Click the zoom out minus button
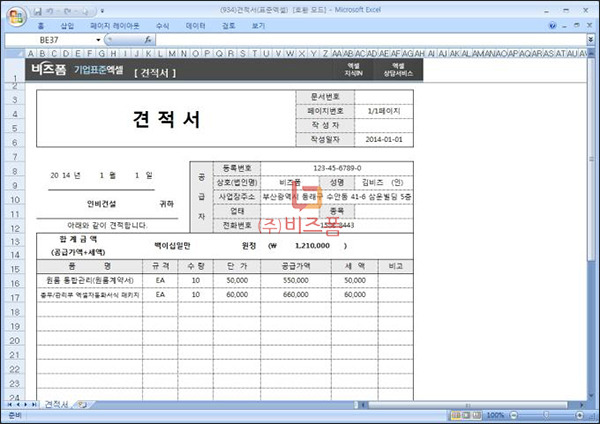The height and width of the screenshot is (424, 600). click(514, 415)
